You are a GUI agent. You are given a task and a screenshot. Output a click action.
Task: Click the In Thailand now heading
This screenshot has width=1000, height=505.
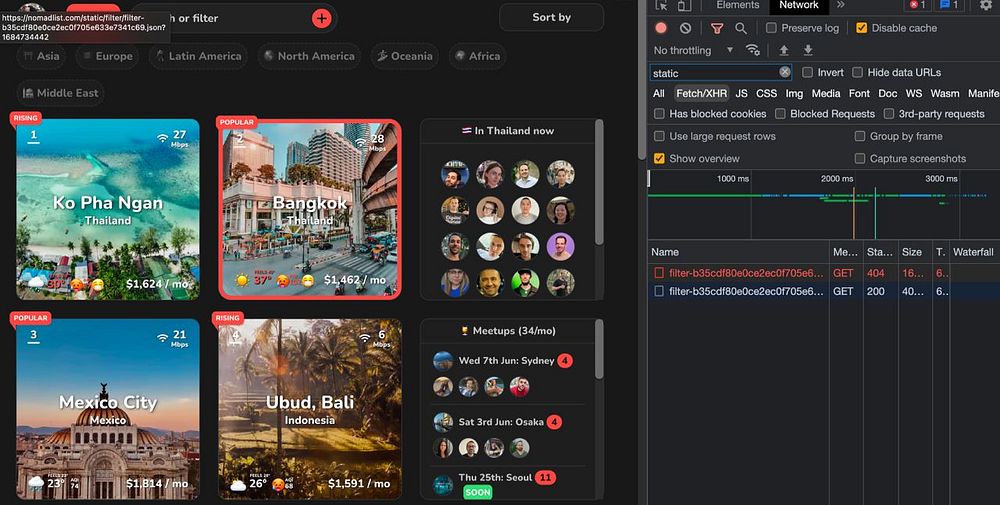tap(508, 131)
